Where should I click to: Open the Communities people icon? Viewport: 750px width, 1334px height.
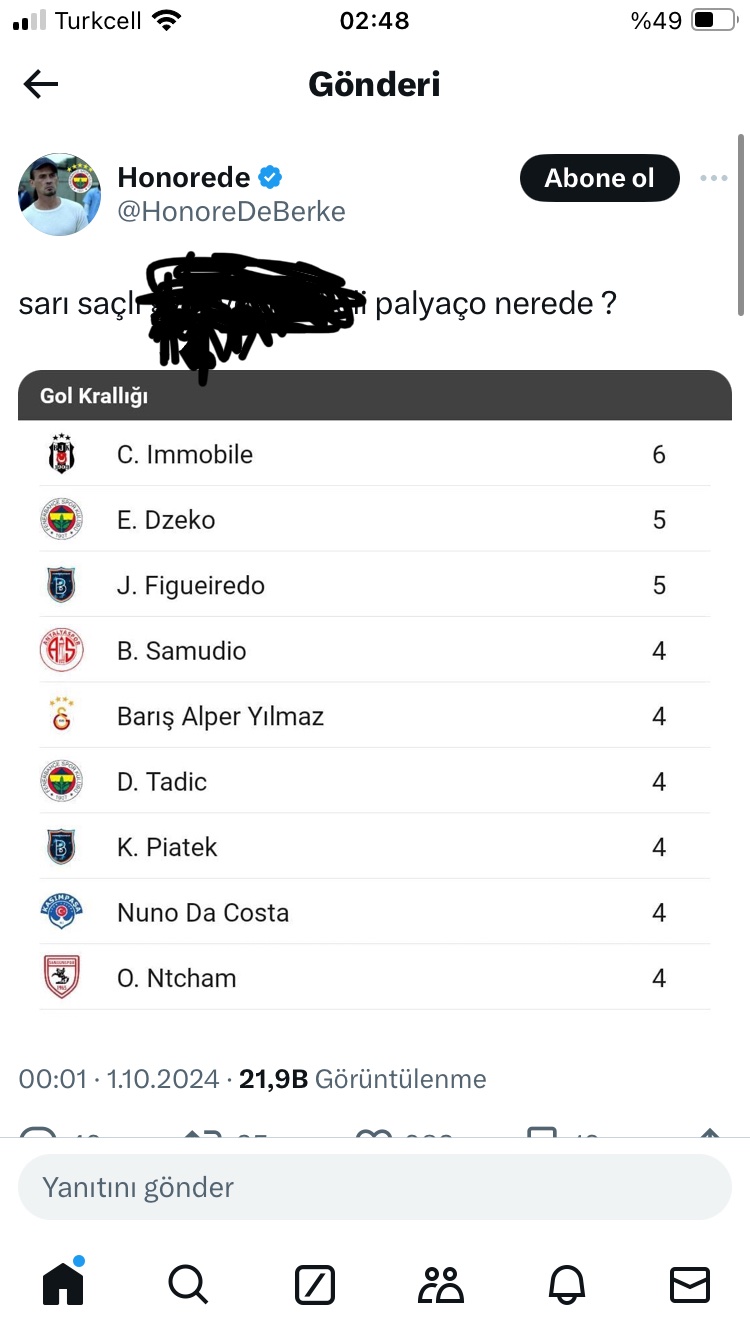[440, 1284]
